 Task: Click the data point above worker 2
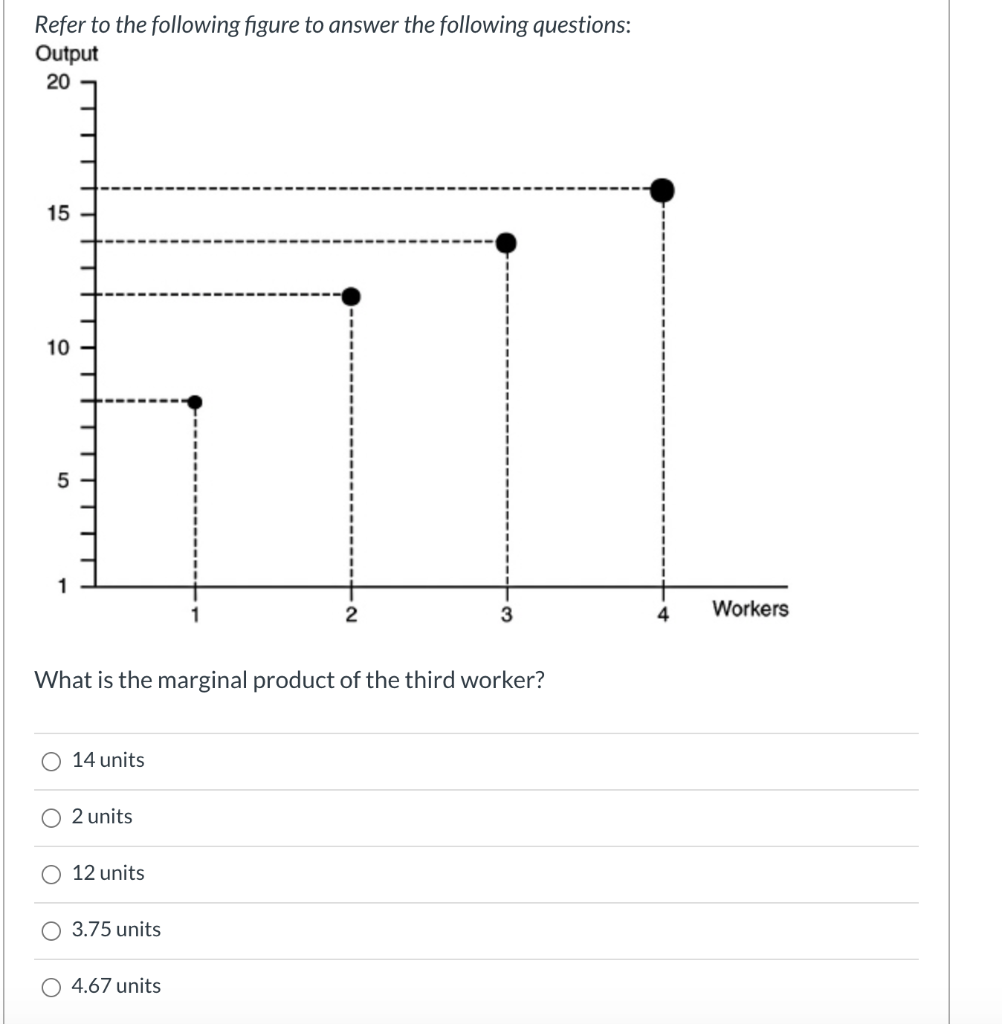pyautogui.click(x=351, y=295)
